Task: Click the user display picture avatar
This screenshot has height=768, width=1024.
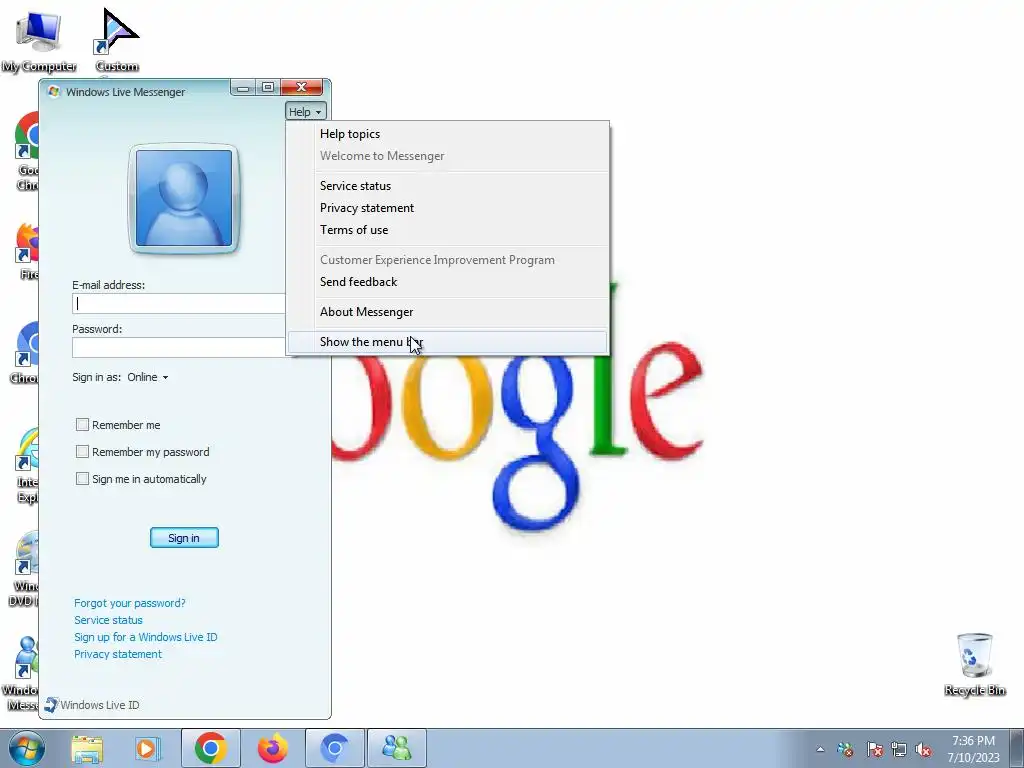Action: (184, 198)
